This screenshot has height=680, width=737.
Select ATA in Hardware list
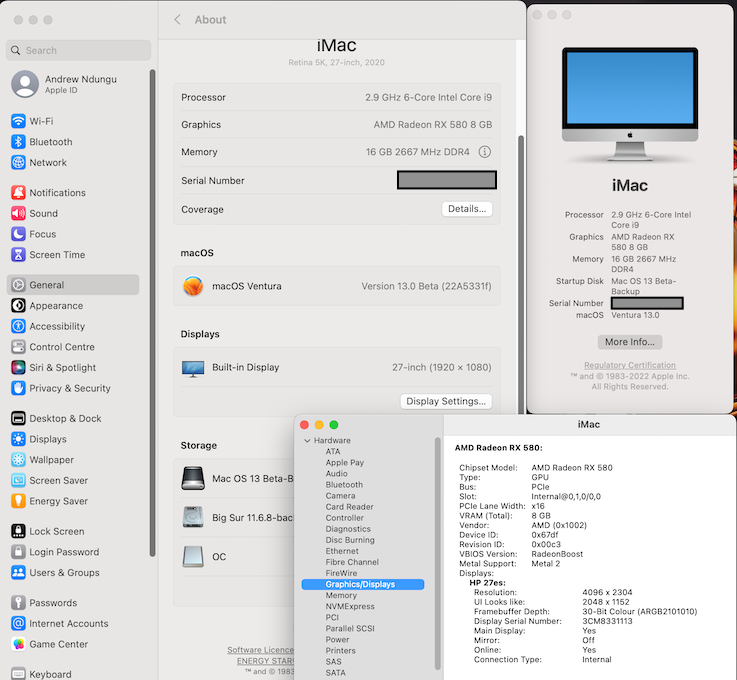pyautogui.click(x=333, y=451)
